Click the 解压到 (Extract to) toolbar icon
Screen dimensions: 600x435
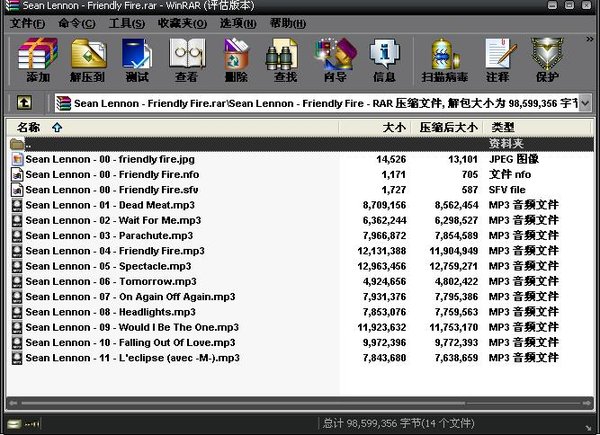88,60
